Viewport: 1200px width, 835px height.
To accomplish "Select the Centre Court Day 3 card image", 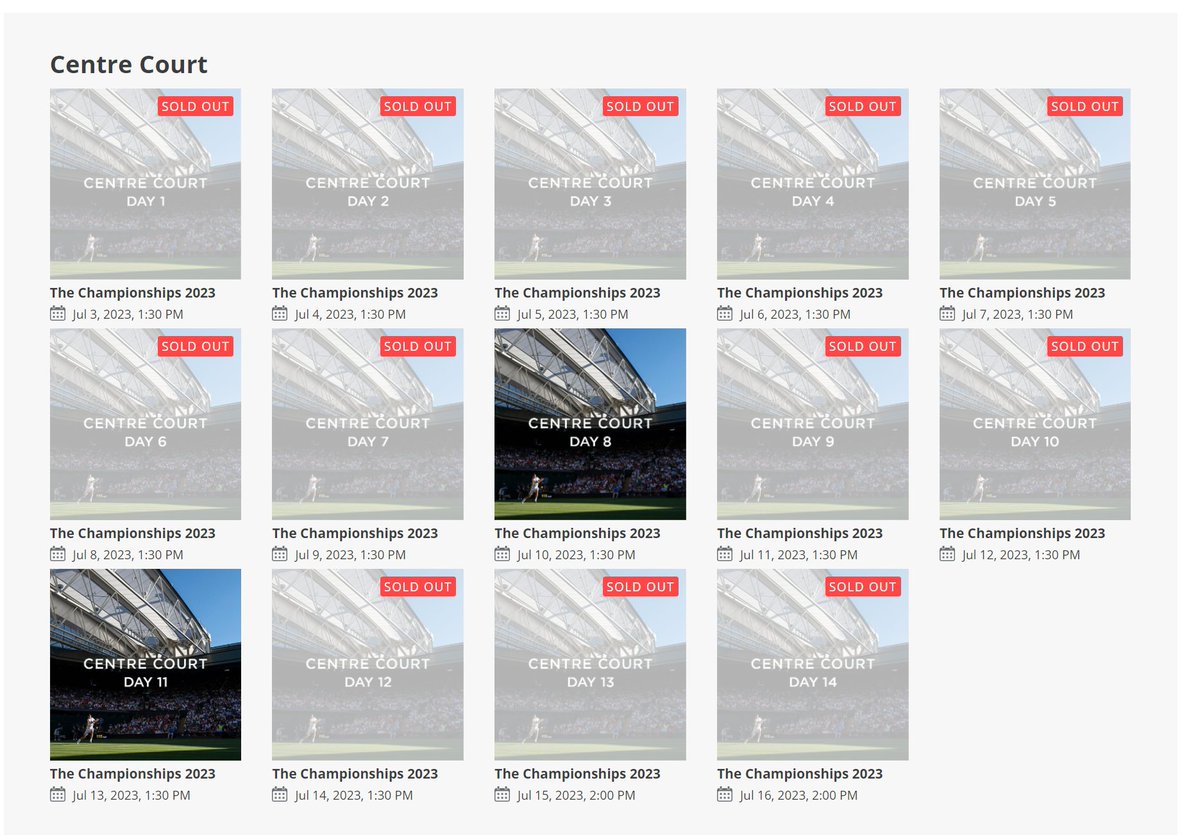I will (590, 184).
